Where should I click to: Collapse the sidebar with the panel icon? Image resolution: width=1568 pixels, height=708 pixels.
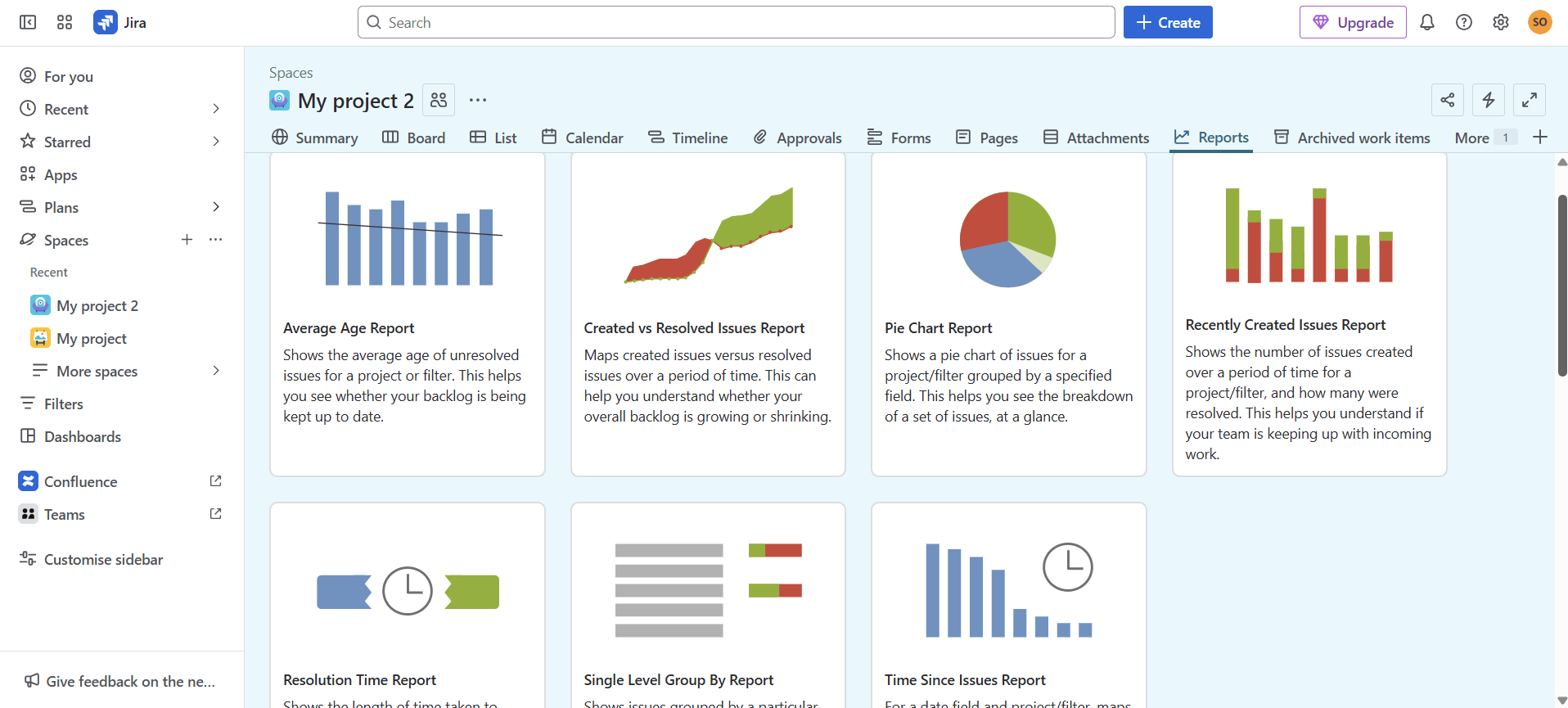[x=28, y=22]
